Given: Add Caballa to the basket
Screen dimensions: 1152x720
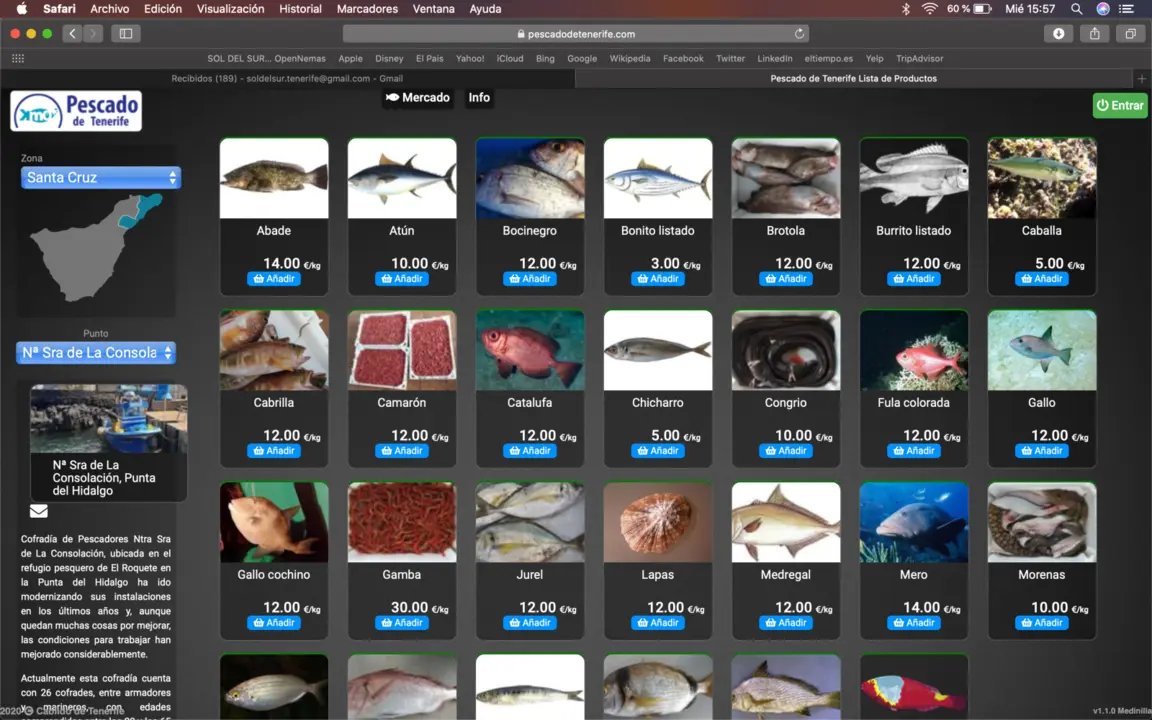Looking at the screenshot, I should 1042,279.
